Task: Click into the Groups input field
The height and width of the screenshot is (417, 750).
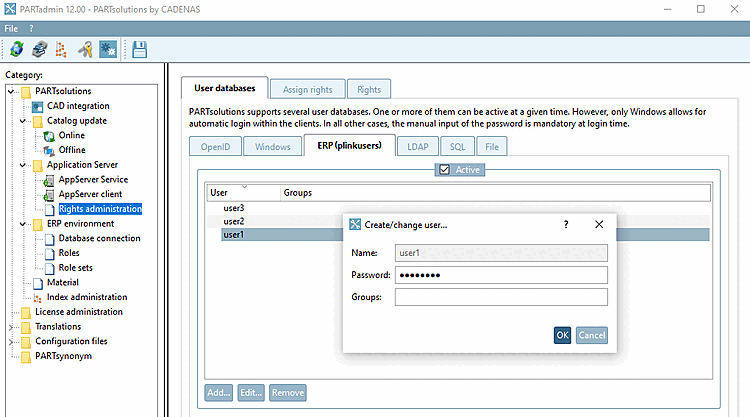Action: point(501,297)
